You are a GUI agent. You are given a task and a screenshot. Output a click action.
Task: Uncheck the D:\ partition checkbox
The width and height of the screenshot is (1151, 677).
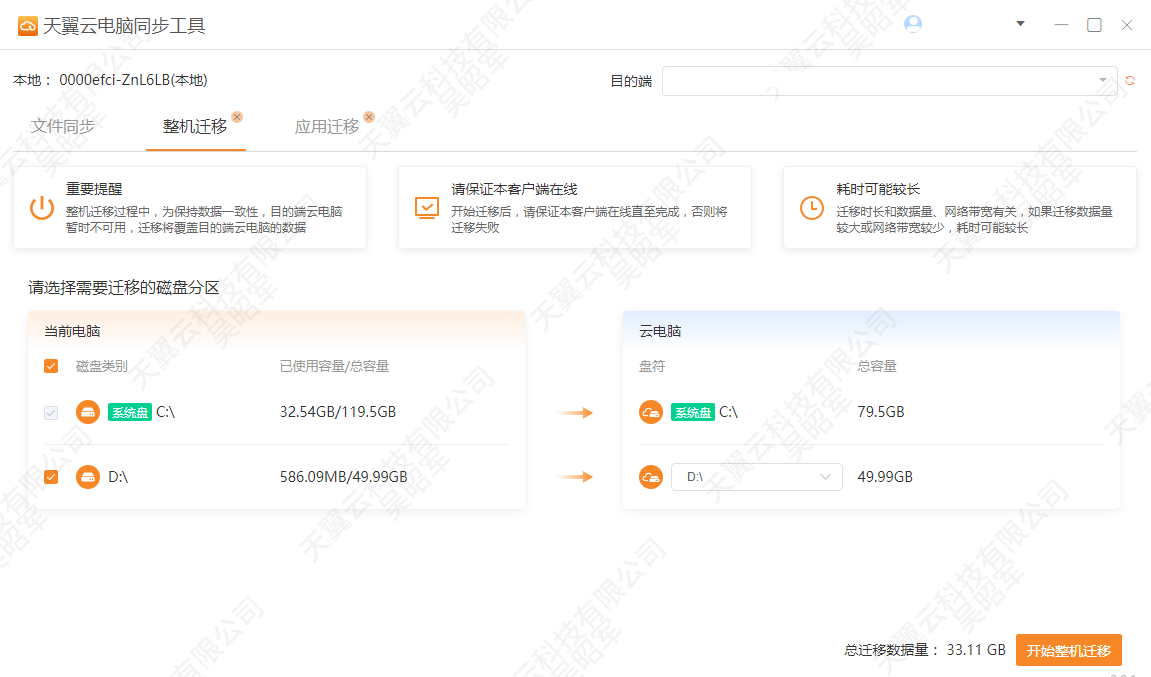51,477
